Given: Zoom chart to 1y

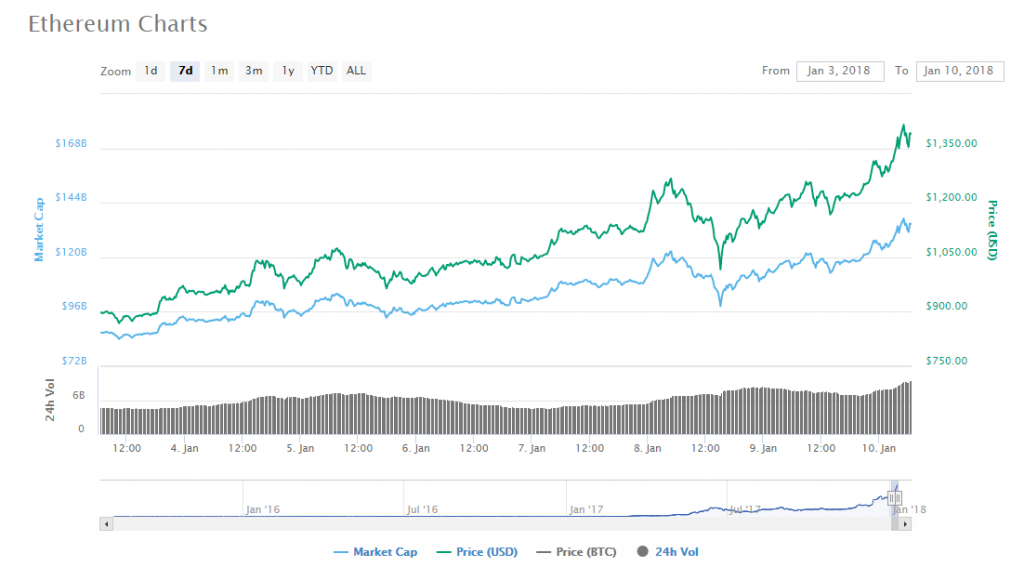Looking at the screenshot, I should [x=288, y=71].
